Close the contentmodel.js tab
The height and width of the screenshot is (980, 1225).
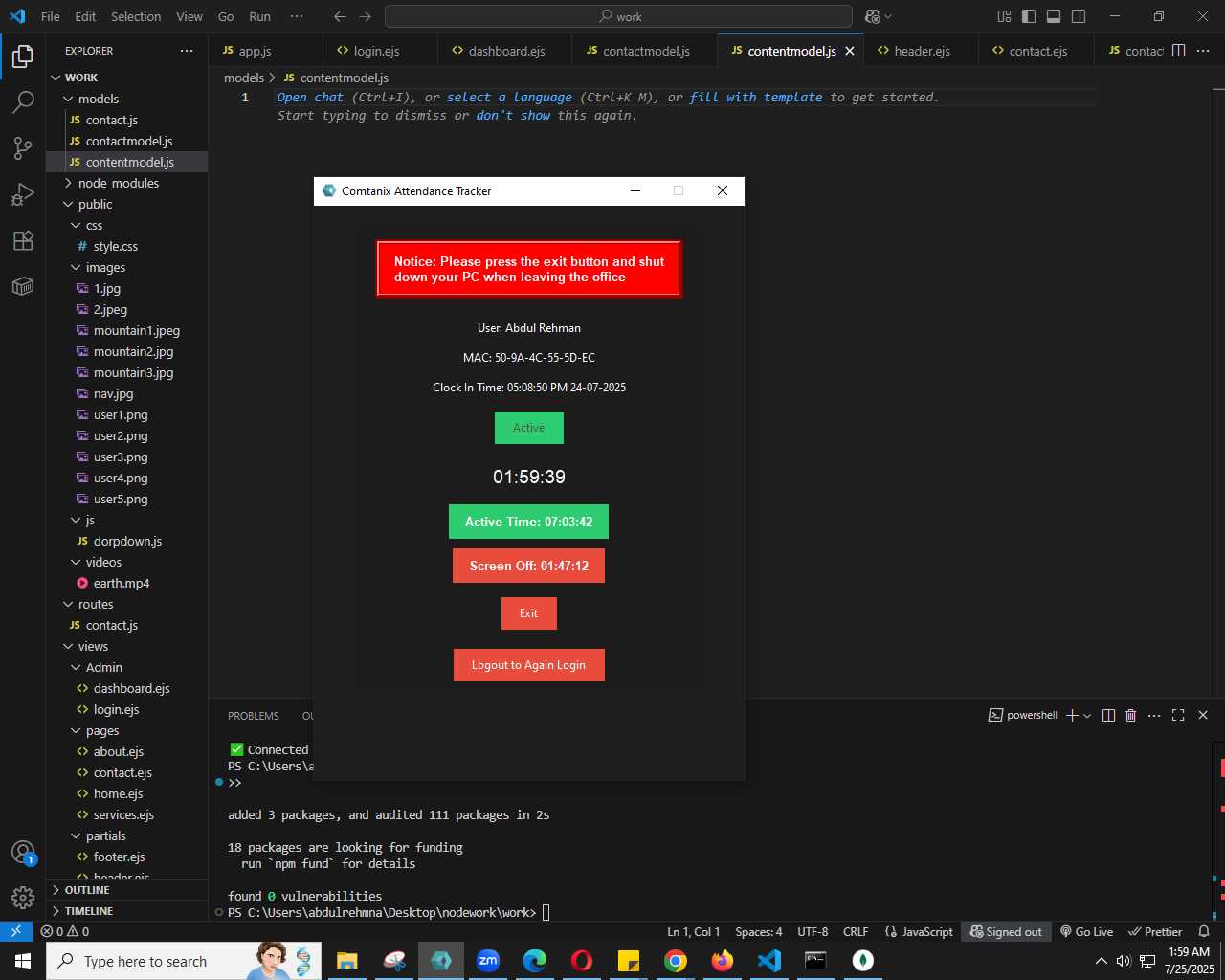(850, 51)
